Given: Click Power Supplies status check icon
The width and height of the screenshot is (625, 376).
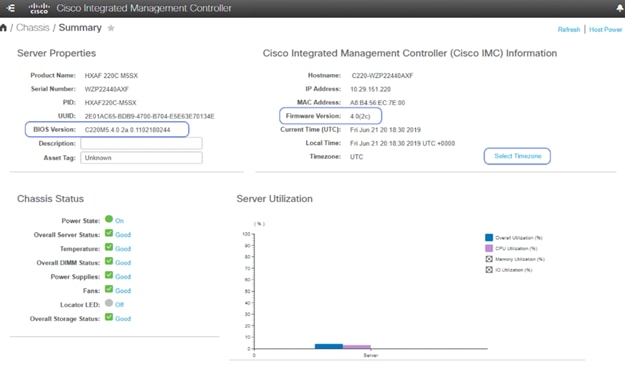Looking at the screenshot, I should click(x=109, y=275).
